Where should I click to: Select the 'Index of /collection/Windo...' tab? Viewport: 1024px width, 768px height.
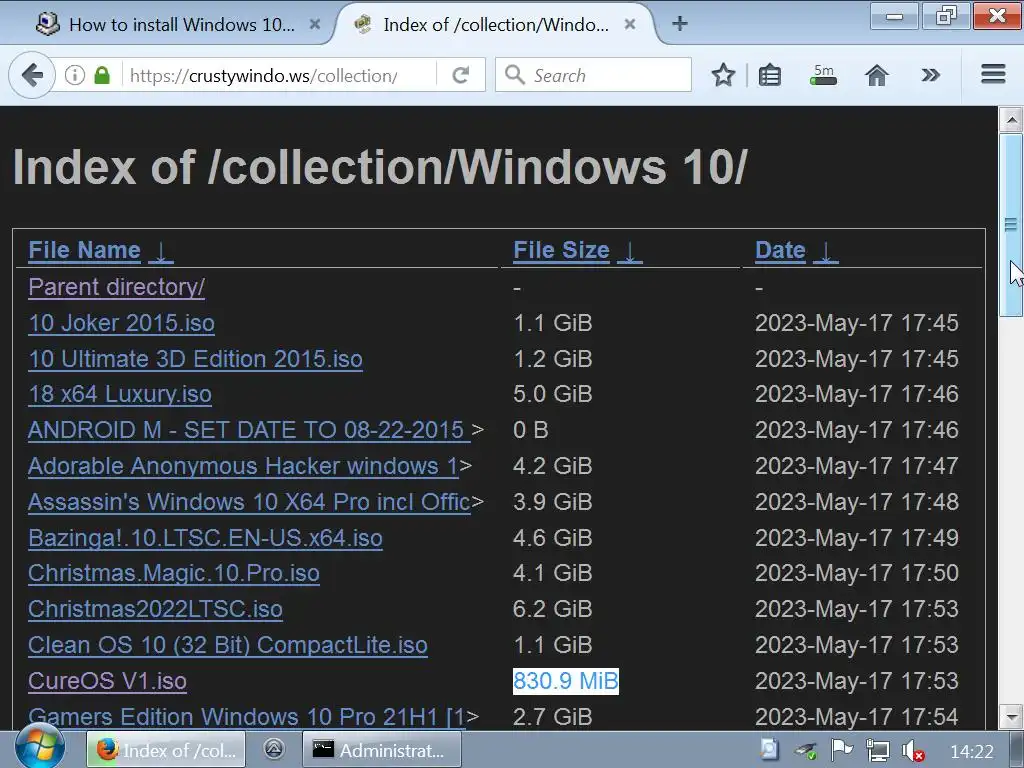495,25
